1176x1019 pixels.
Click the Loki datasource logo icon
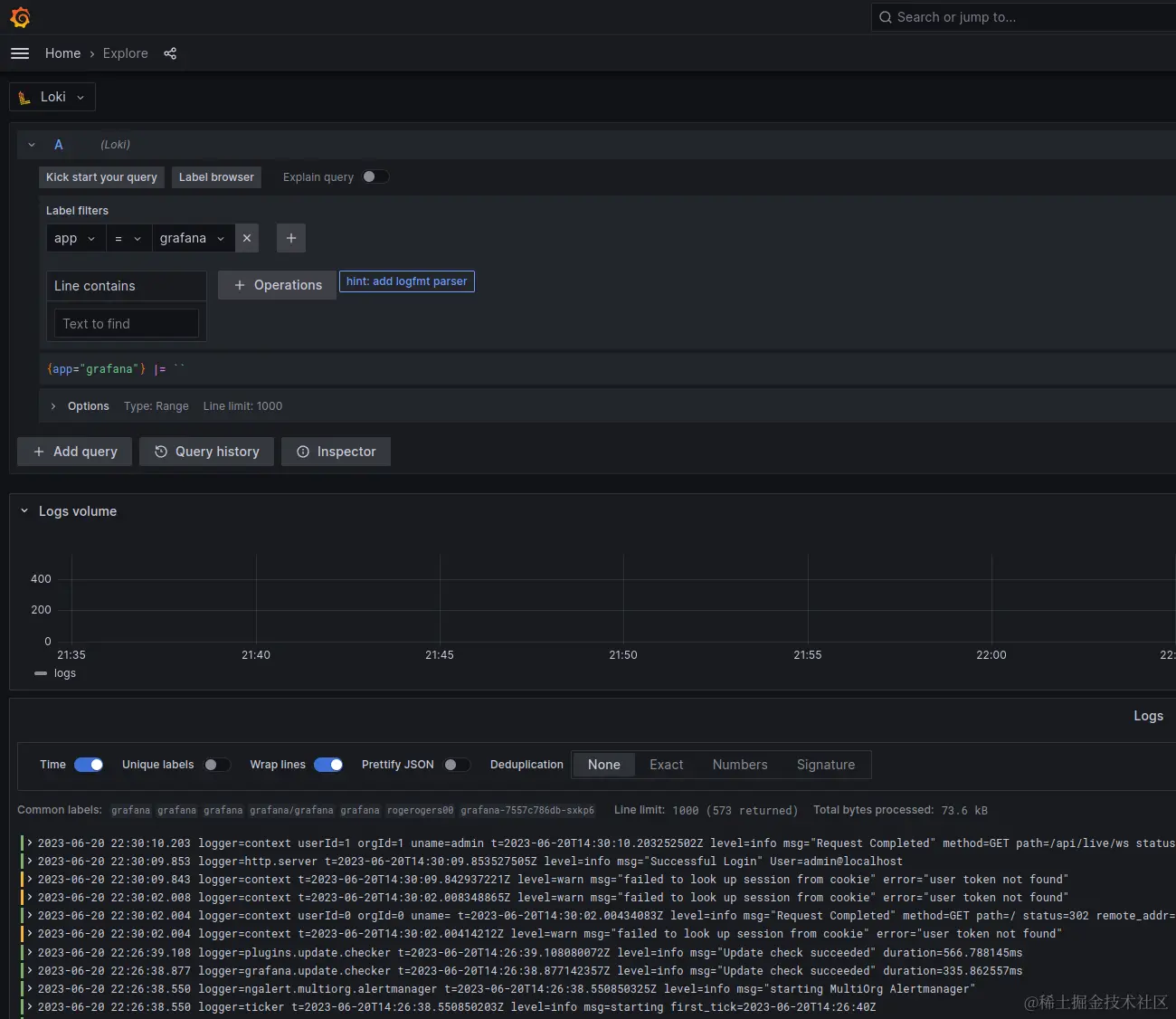coord(24,98)
